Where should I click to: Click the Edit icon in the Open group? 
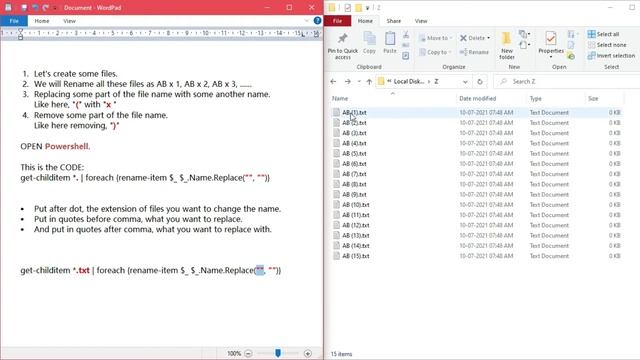571,45
